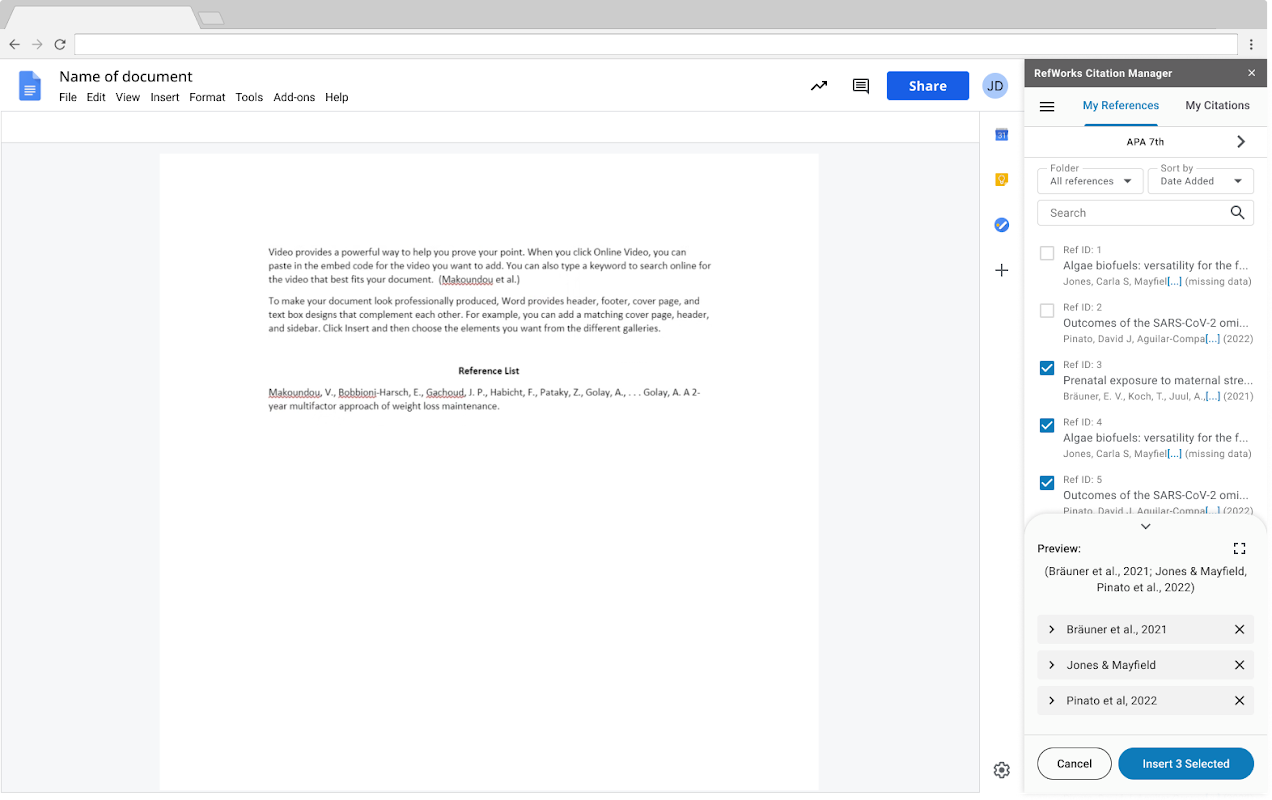
Task: Open the Tools menu
Action: click(x=249, y=98)
